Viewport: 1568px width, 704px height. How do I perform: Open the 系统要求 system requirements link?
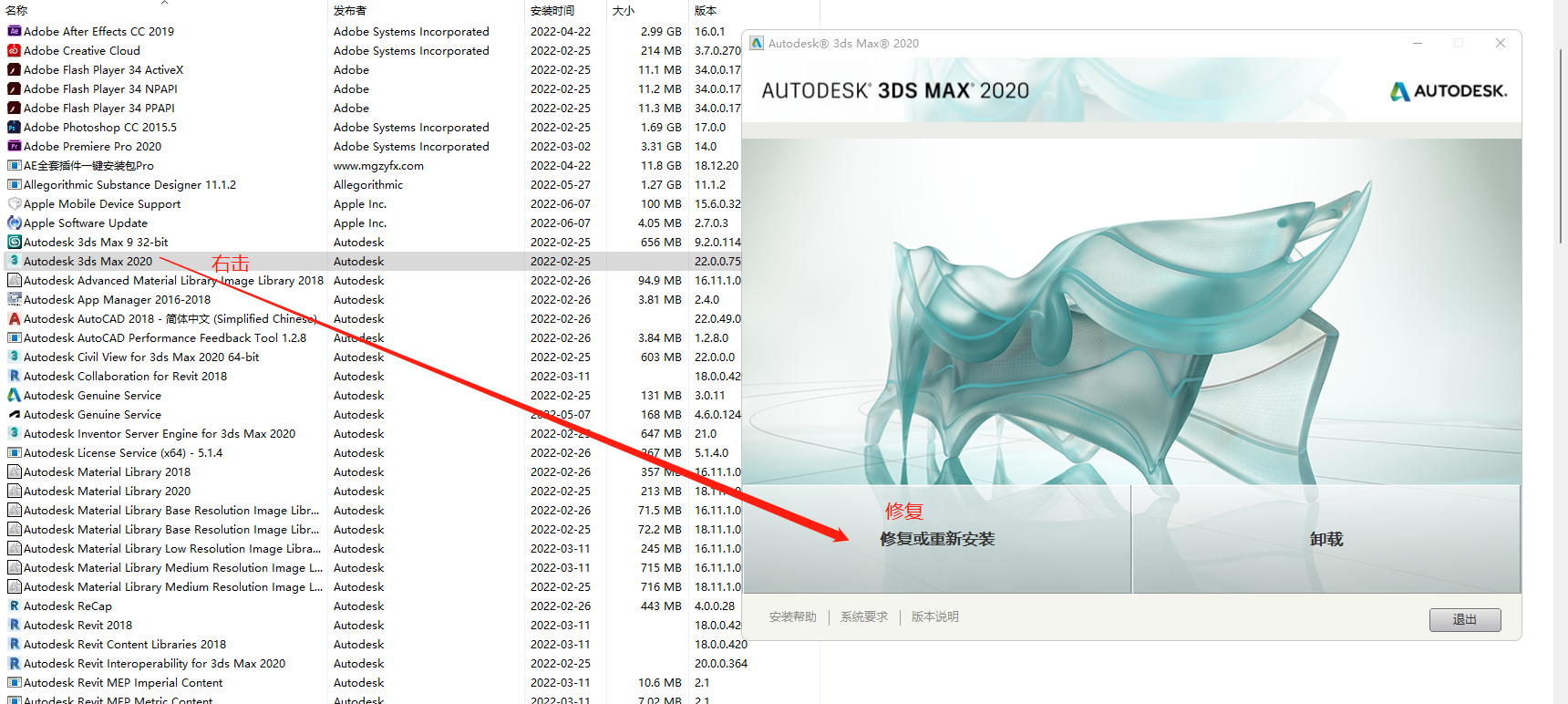(864, 617)
